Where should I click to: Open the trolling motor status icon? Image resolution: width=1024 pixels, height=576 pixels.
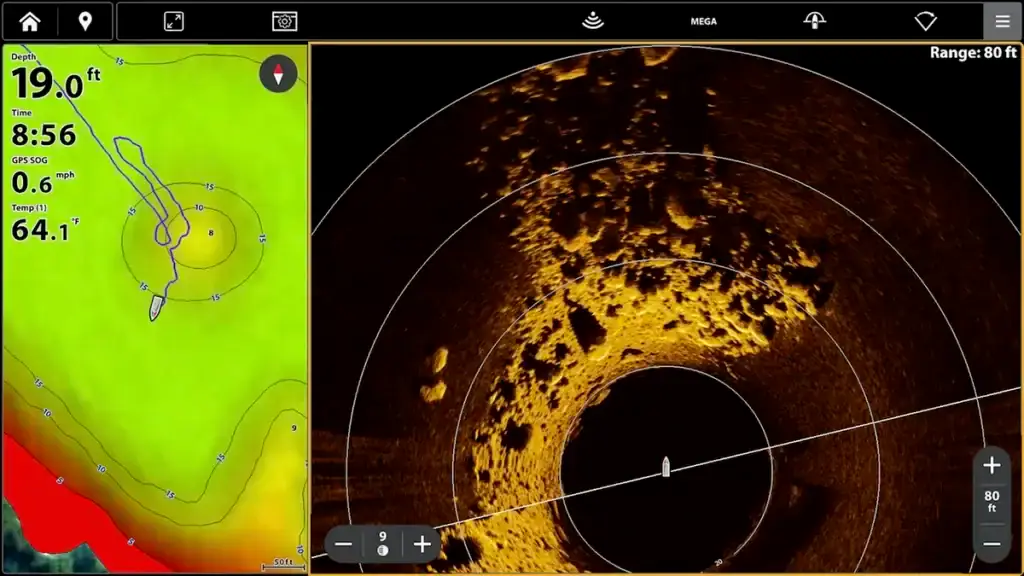[x=814, y=21]
